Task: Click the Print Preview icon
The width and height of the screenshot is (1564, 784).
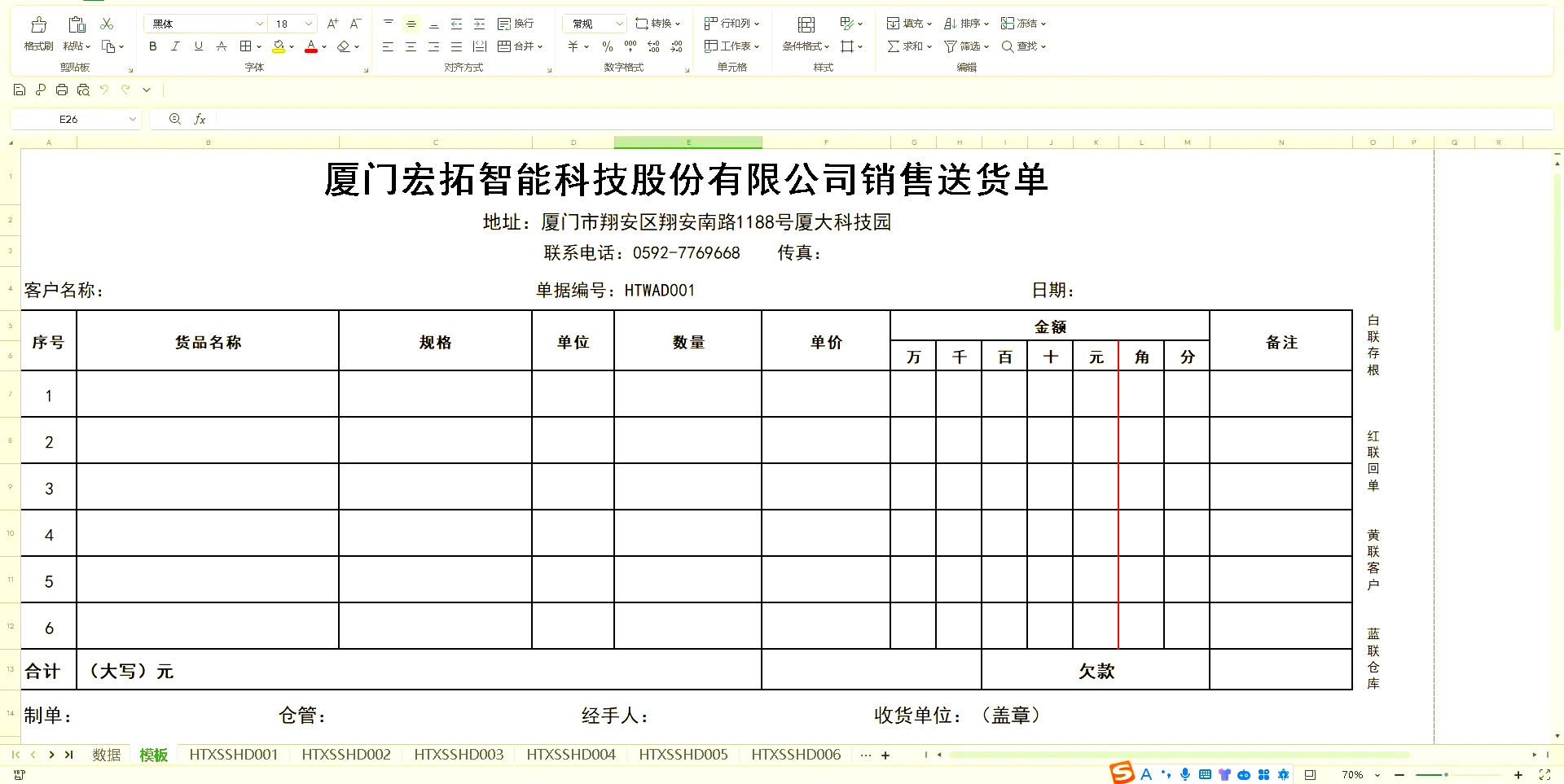Action: point(83,90)
